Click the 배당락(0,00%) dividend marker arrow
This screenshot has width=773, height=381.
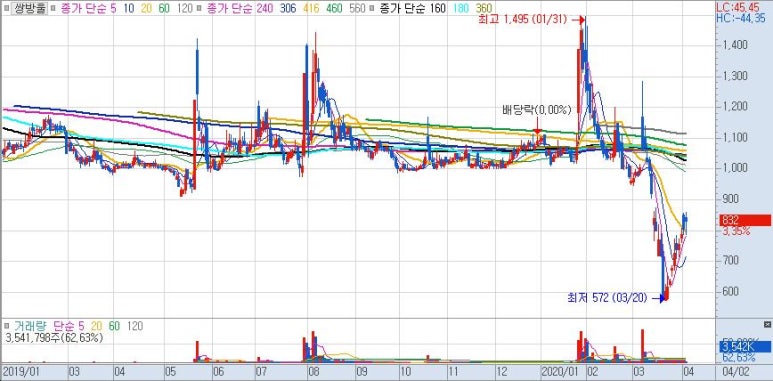pos(537,128)
